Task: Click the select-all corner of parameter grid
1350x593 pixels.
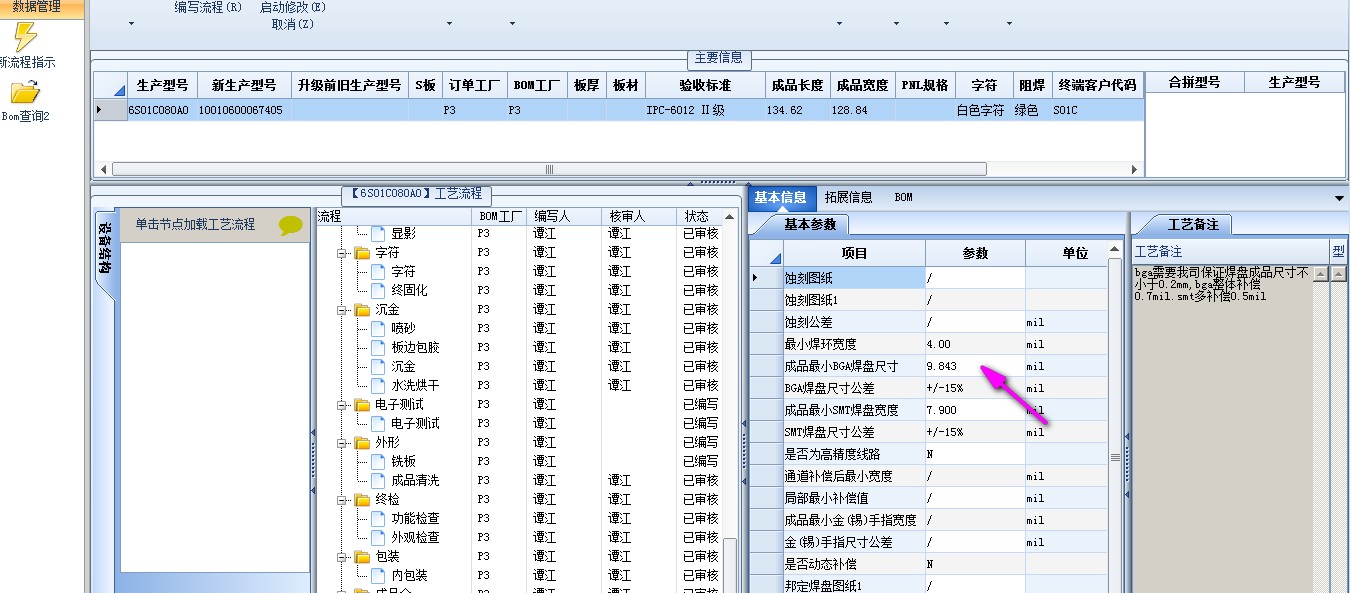Action: pos(766,253)
